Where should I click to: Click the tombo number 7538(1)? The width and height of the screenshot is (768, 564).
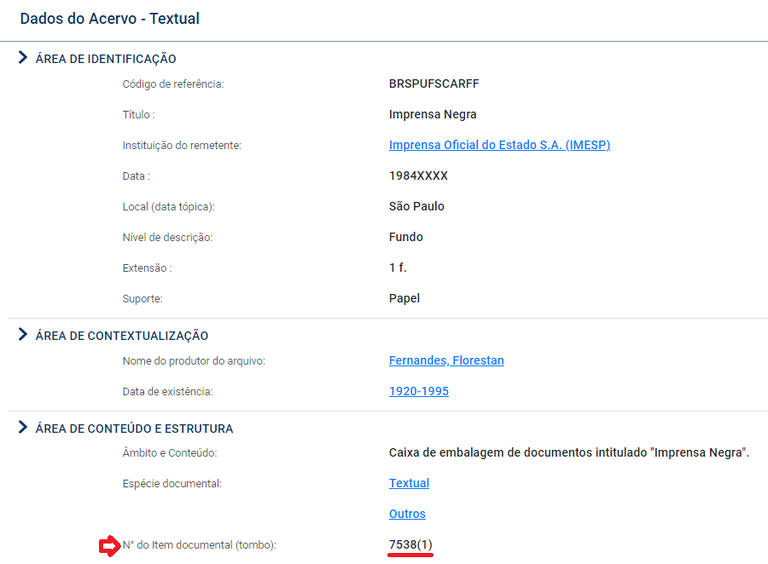point(410,544)
